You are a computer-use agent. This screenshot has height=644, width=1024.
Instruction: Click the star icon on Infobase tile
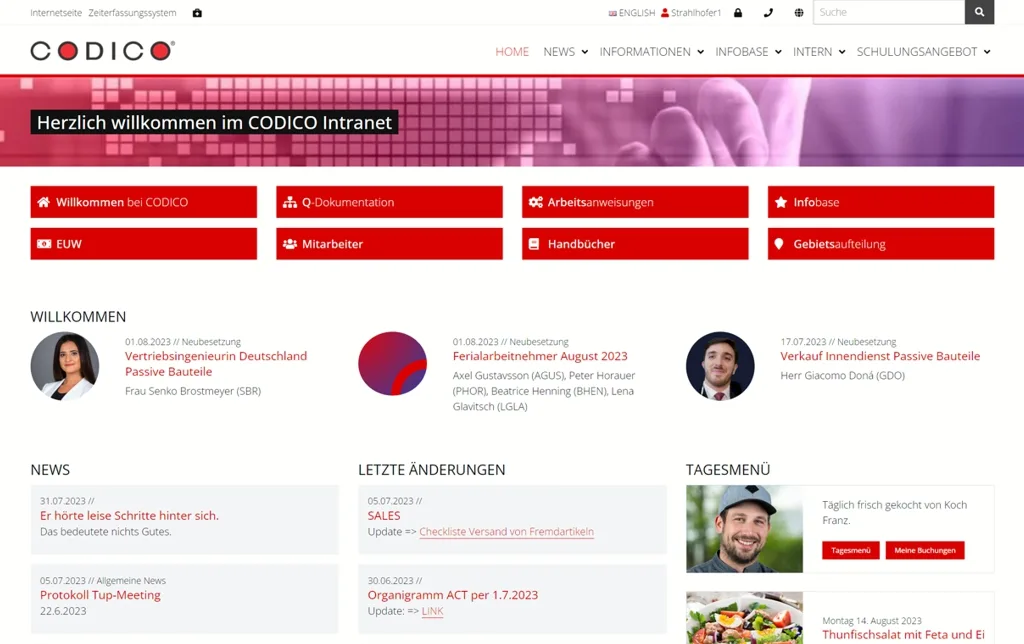coord(780,202)
